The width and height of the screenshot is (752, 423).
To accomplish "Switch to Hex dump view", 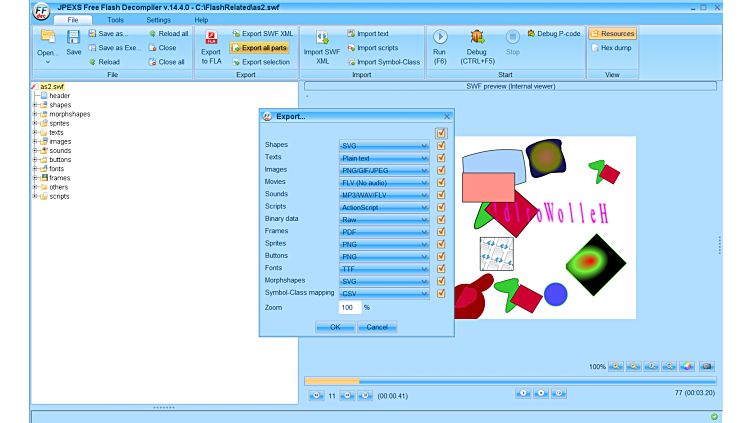I will pyautogui.click(x=611, y=48).
